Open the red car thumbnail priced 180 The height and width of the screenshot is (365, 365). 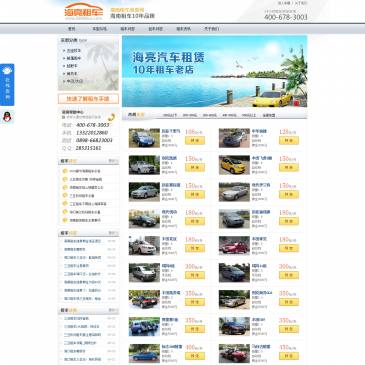point(234,246)
